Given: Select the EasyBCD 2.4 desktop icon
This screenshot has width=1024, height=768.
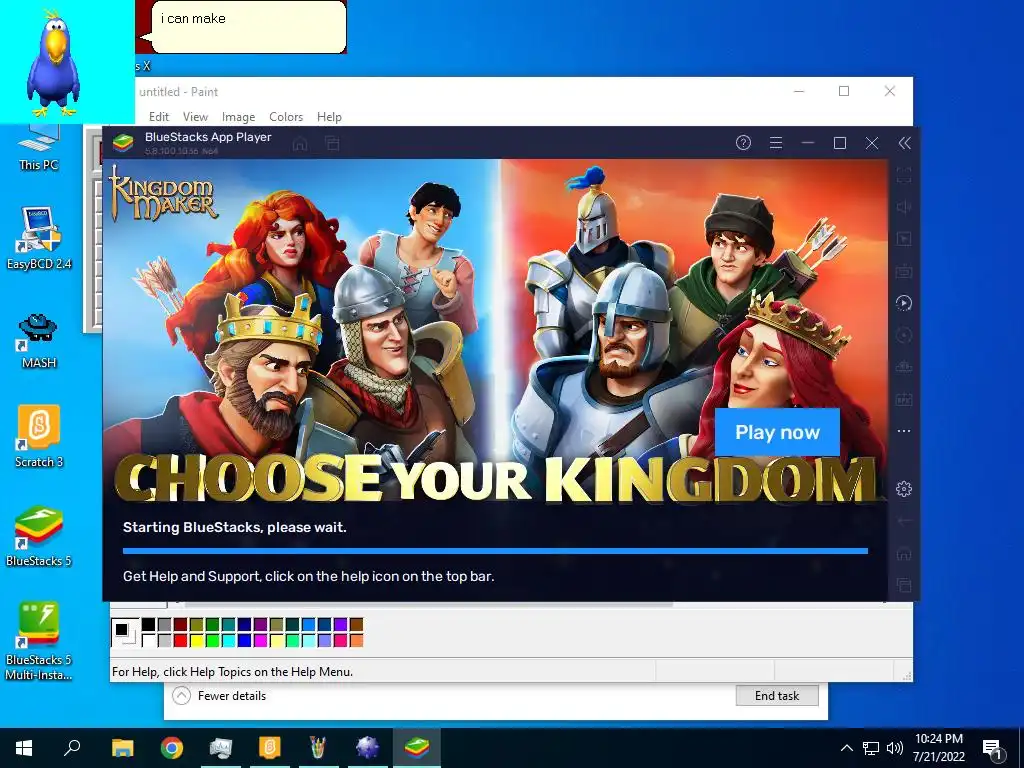Looking at the screenshot, I should (x=39, y=238).
